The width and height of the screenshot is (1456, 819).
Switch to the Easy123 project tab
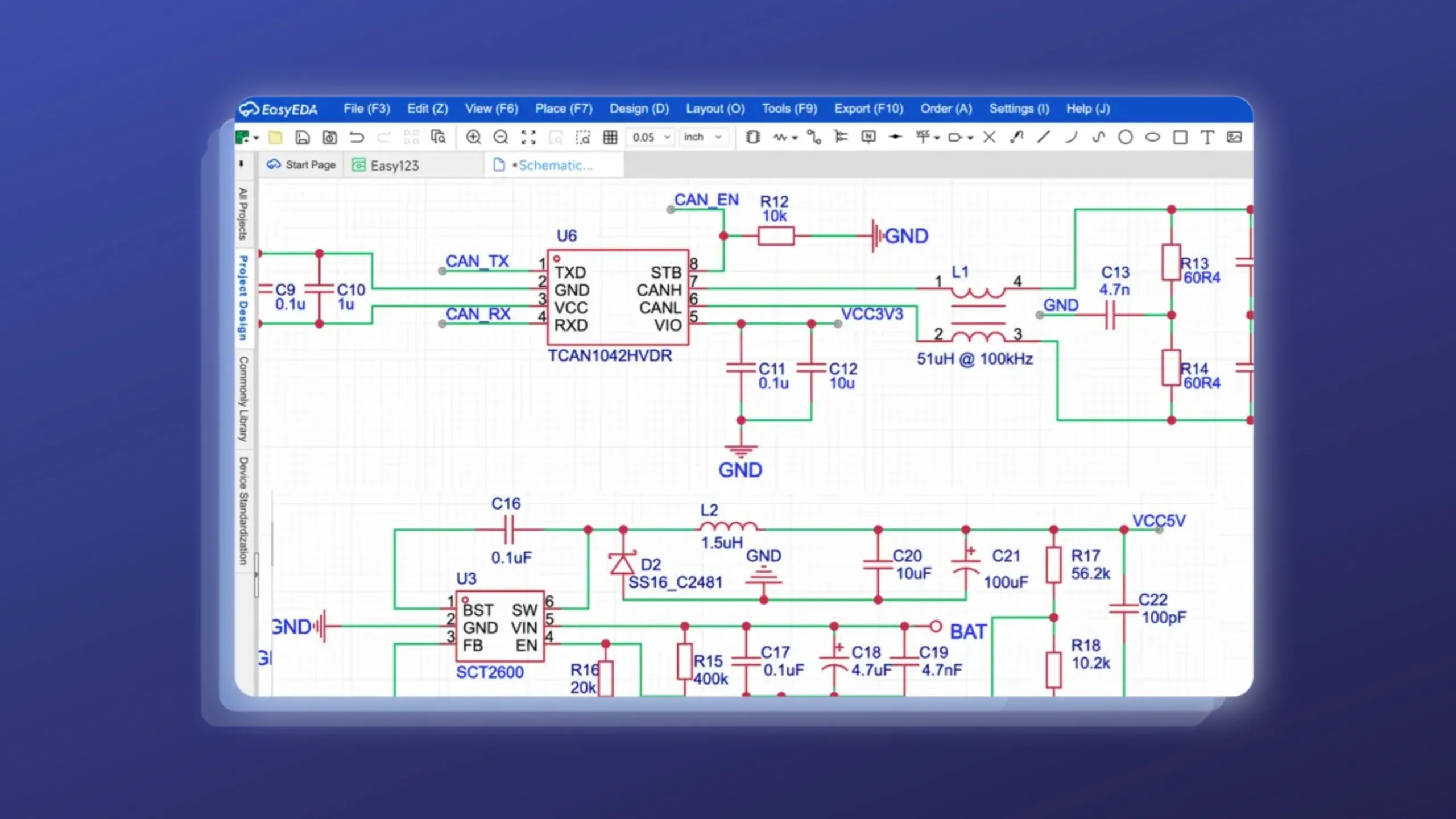(413, 166)
